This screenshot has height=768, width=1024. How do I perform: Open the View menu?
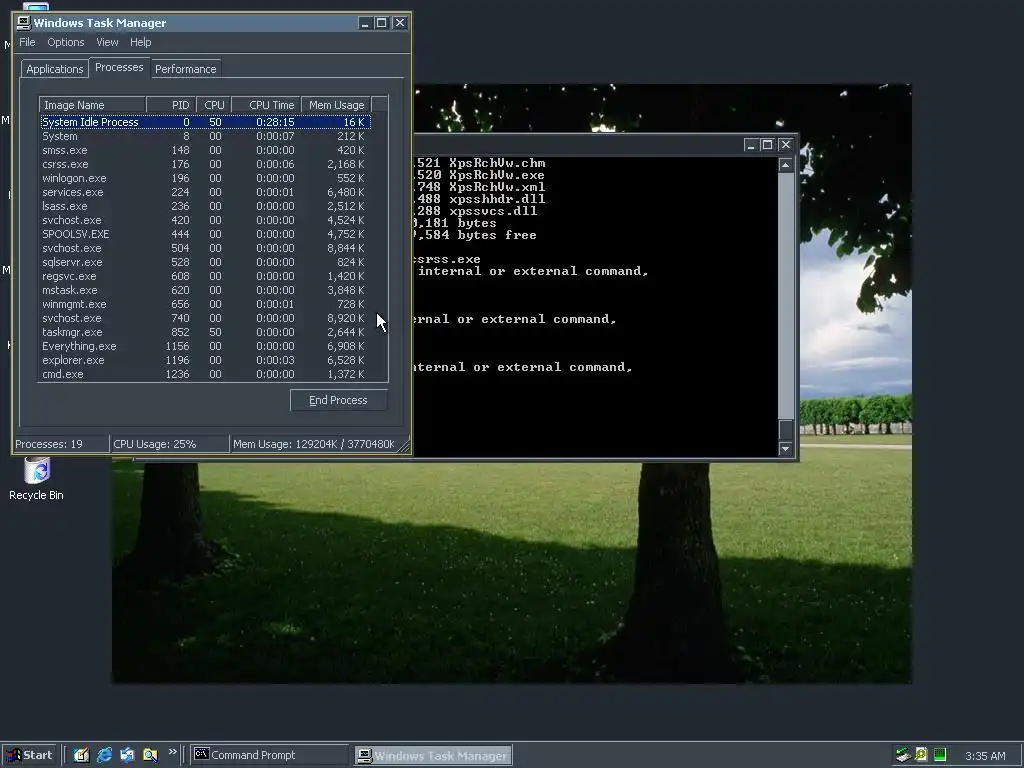pos(107,42)
